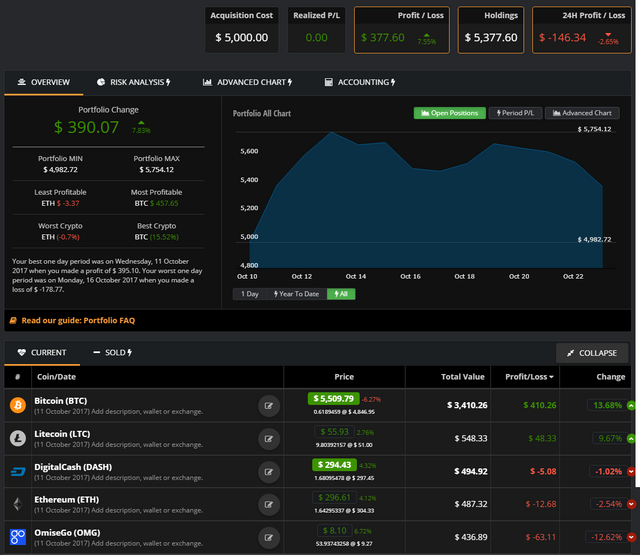The width and height of the screenshot is (640, 556).
Task: Click the Dash coin logo
Action: [18, 471]
